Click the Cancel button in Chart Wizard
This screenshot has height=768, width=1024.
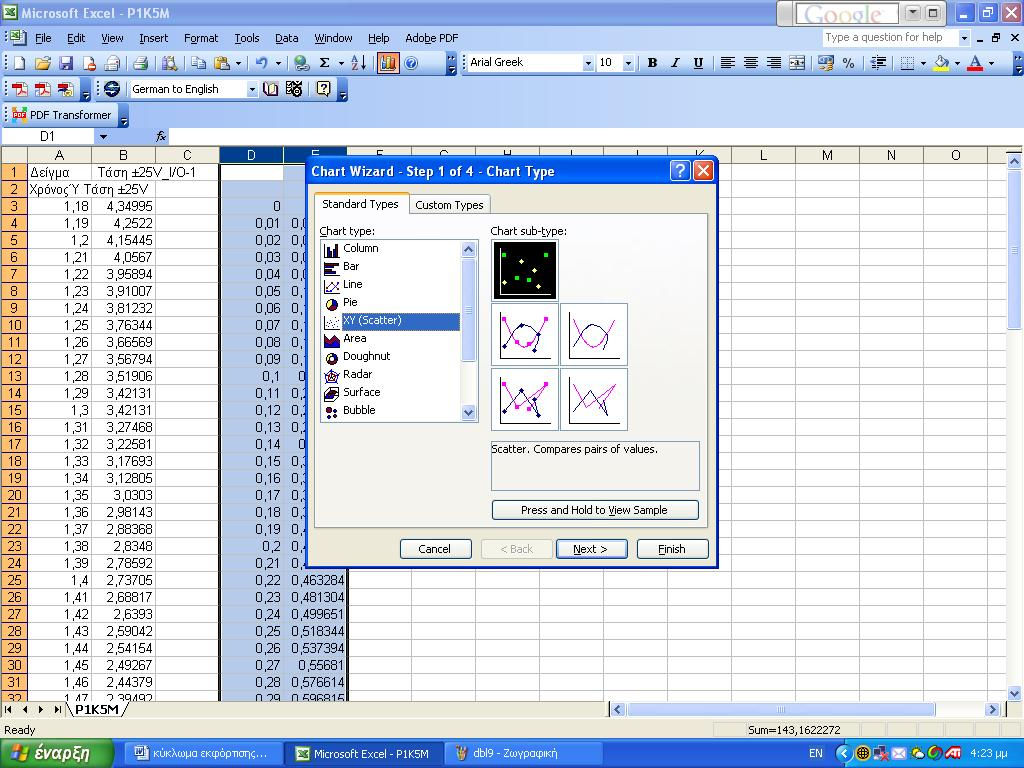coord(435,549)
